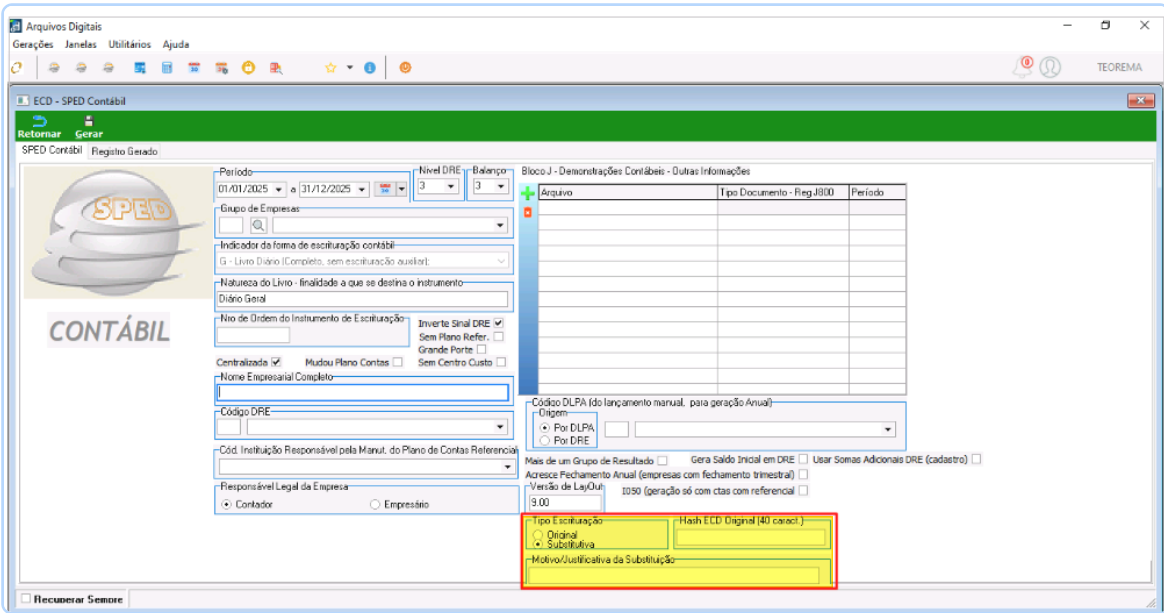Focus the Nome Empresarial Completo field

click(363, 393)
